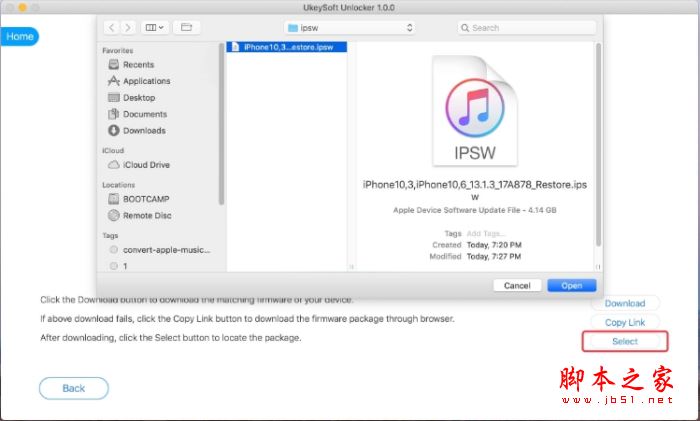Click the Search field in file dialog
The height and width of the screenshot is (421, 700).
tap(527, 28)
